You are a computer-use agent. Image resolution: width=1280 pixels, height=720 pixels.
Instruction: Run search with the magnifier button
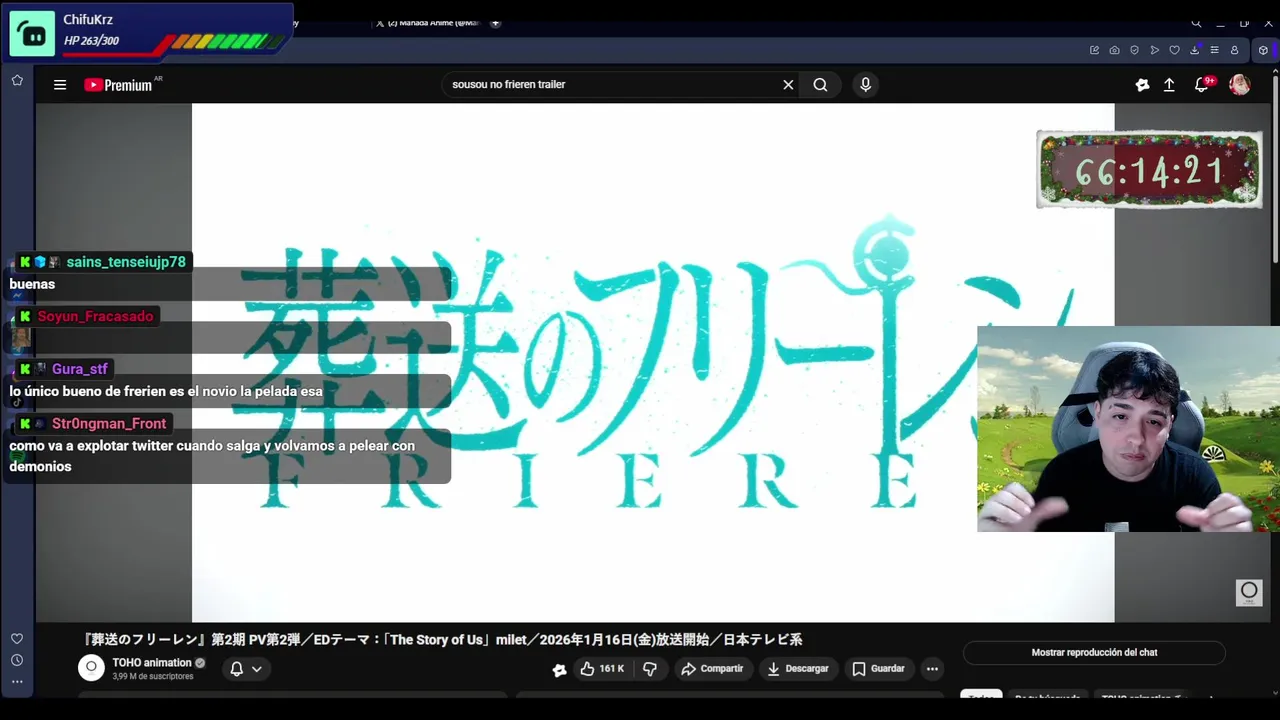(x=820, y=85)
